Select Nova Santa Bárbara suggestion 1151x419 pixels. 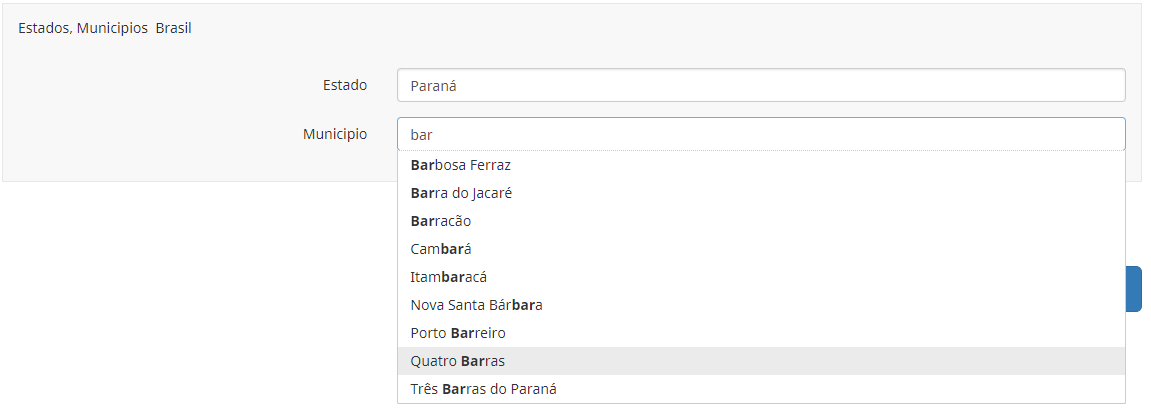pyautogui.click(x=476, y=305)
